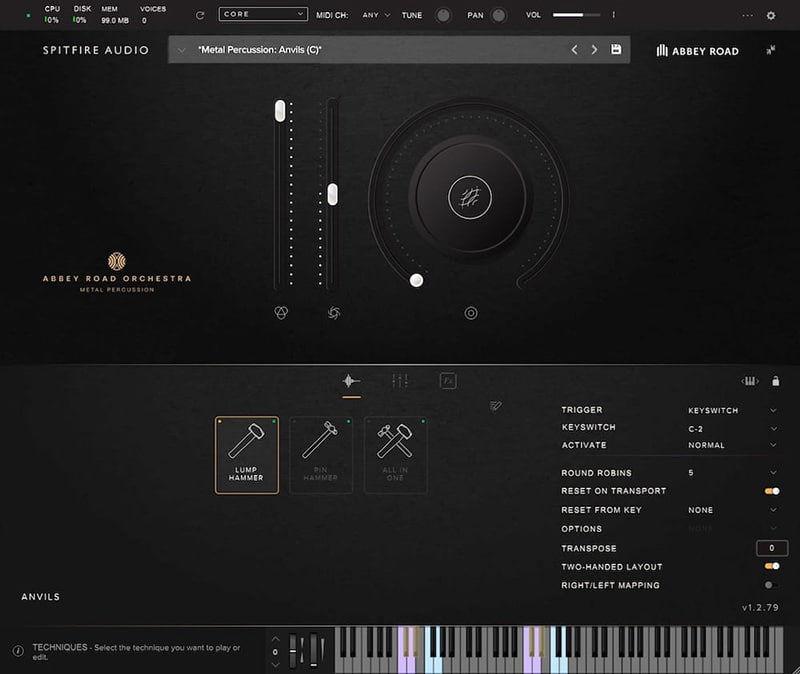Image resolution: width=800 pixels, height=674 pixels.
Task: Click the large knob's white indicator dot
Action: point(416,280)
